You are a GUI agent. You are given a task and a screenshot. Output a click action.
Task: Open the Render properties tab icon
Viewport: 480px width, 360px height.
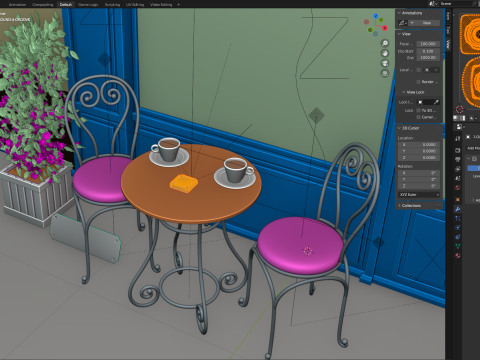point(458,150)
